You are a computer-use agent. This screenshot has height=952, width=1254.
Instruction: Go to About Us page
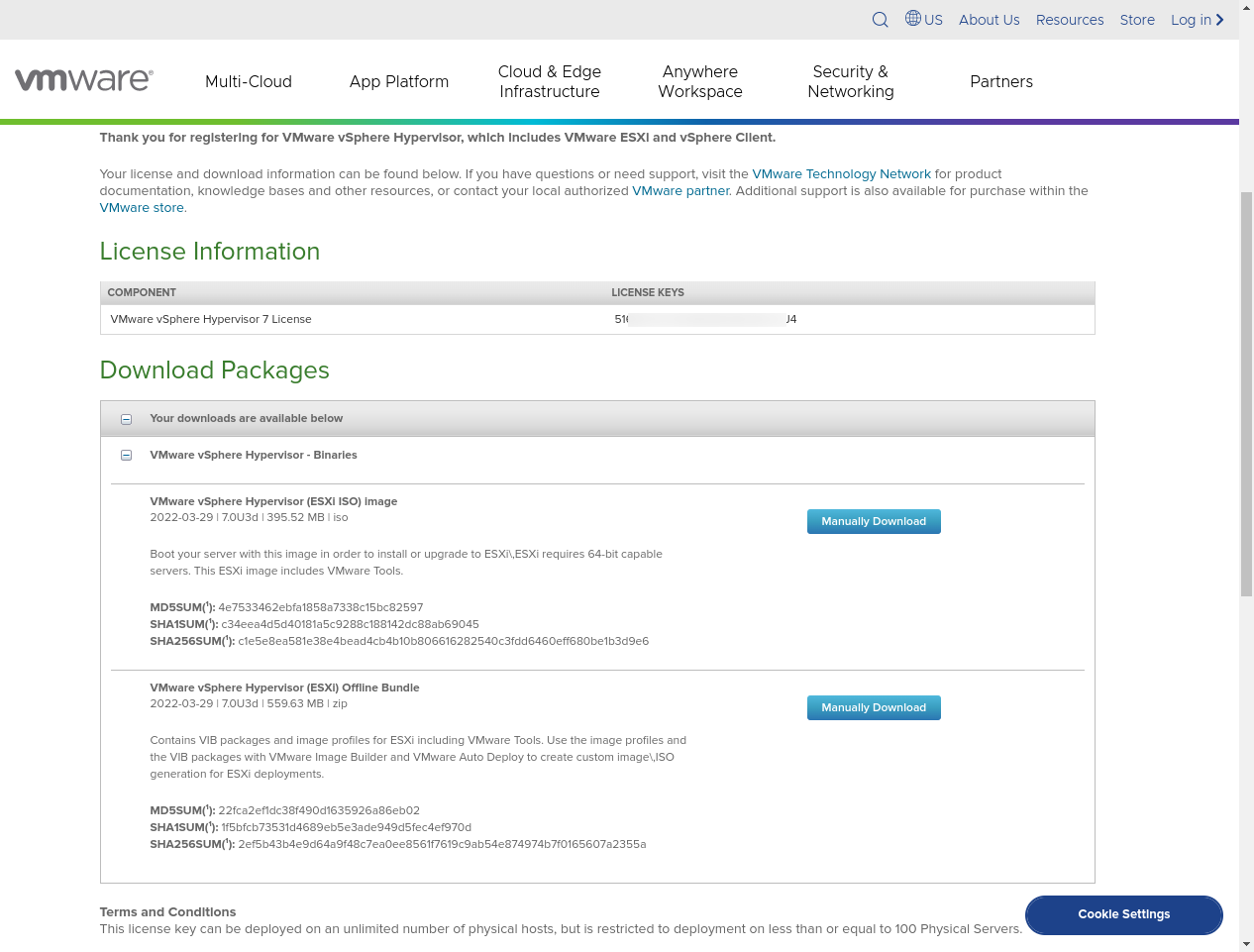pos(989,20)
